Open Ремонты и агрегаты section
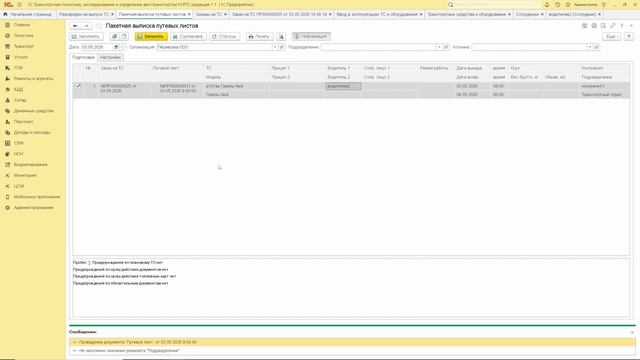This screenshot has width=640, height=360. 33,78
